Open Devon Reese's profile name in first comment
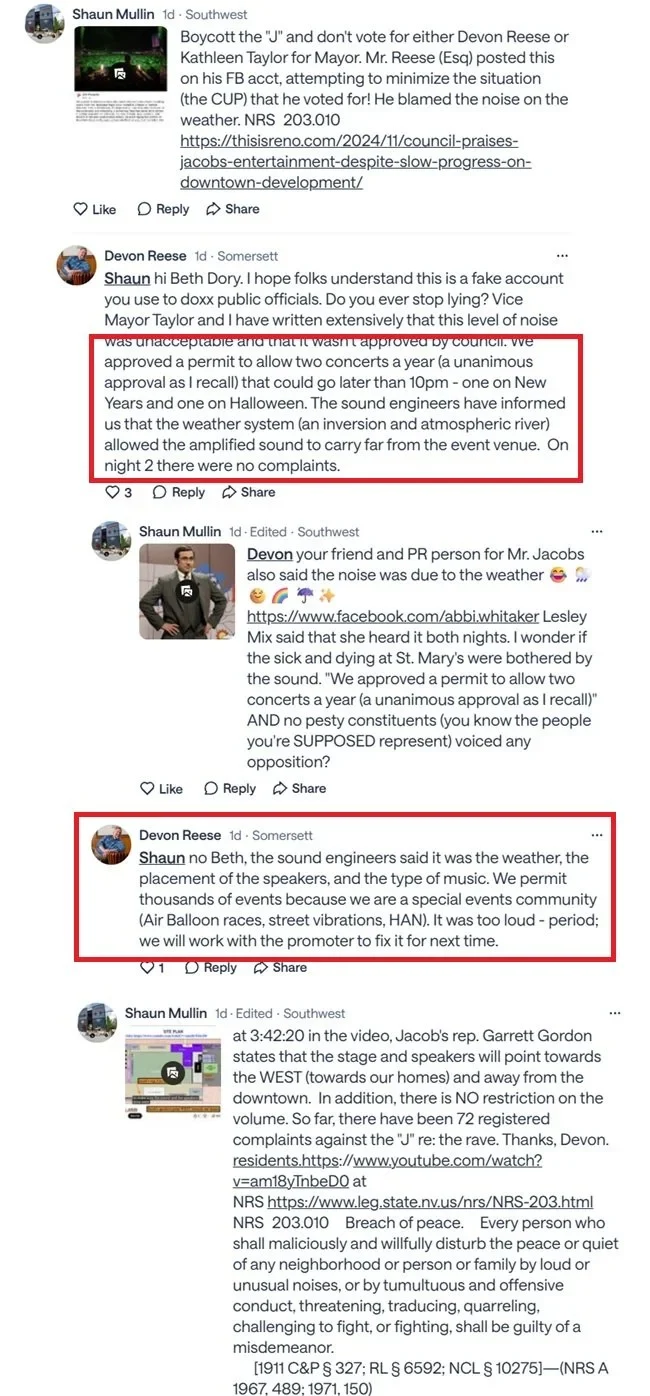Screen dimensions: 650x1396 (145, 256)
